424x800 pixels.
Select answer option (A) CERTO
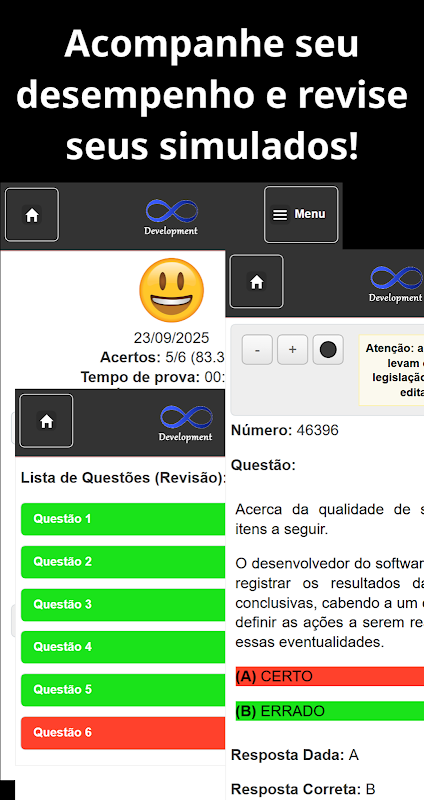coord(330,677)
